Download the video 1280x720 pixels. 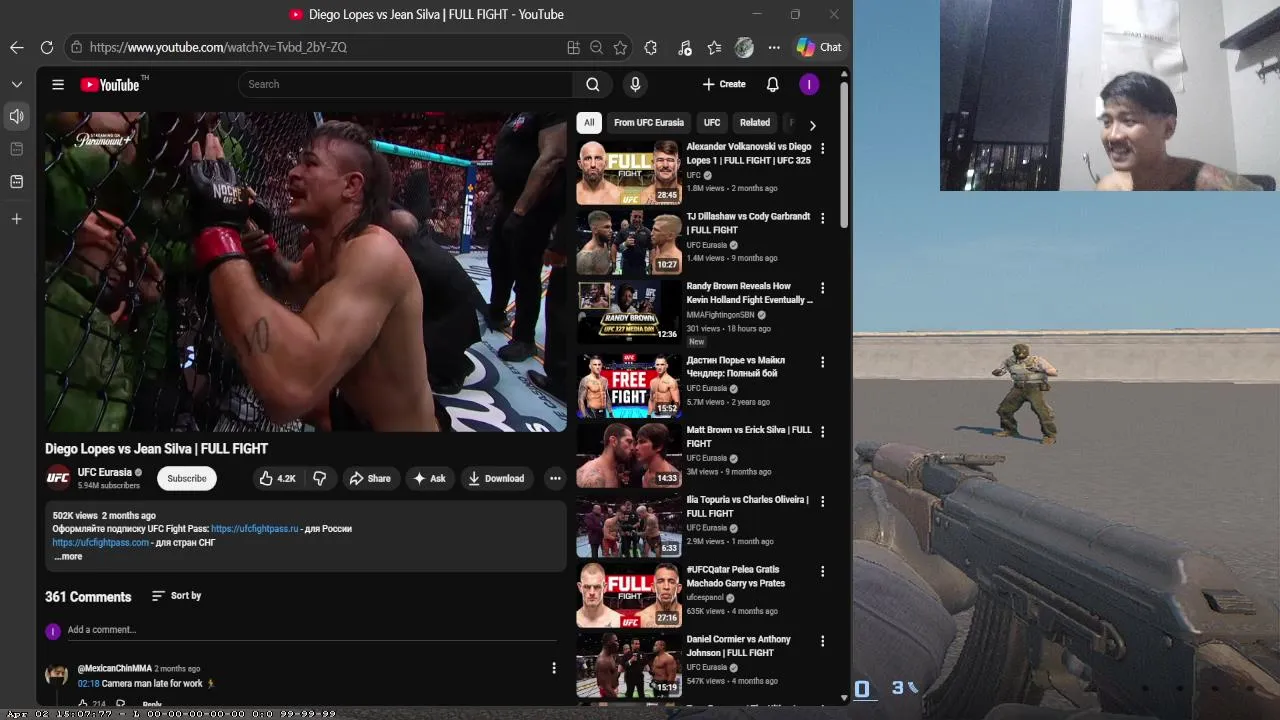coord(496,478)
